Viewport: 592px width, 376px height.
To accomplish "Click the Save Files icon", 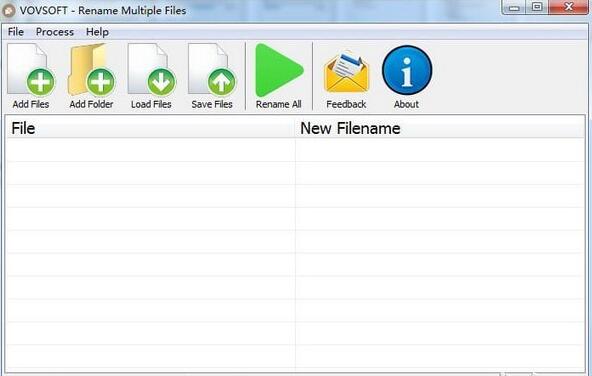I will coord(212,69).
